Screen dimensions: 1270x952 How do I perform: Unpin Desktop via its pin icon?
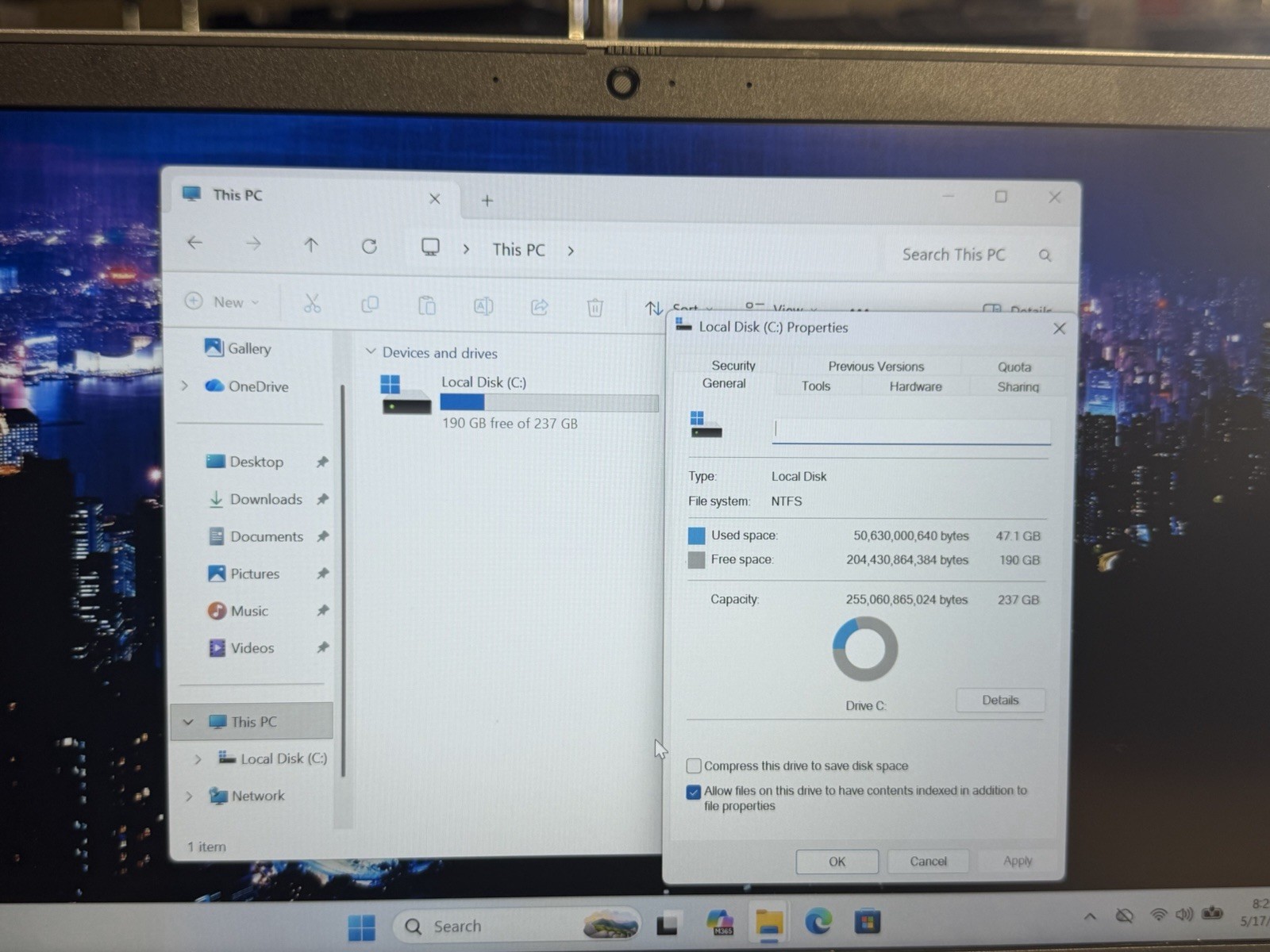coord(322,462)
